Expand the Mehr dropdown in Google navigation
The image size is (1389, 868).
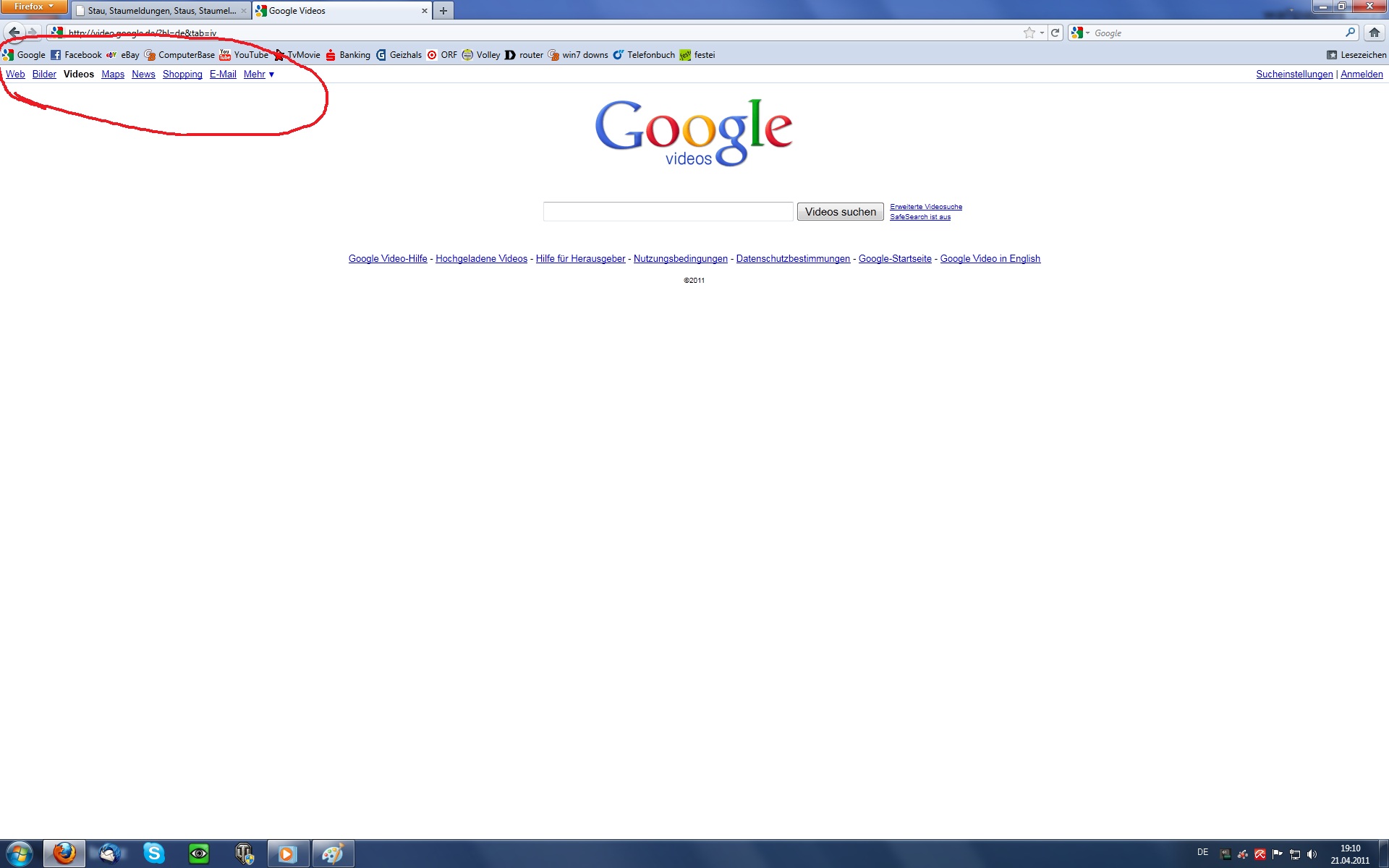coord(259,75)
